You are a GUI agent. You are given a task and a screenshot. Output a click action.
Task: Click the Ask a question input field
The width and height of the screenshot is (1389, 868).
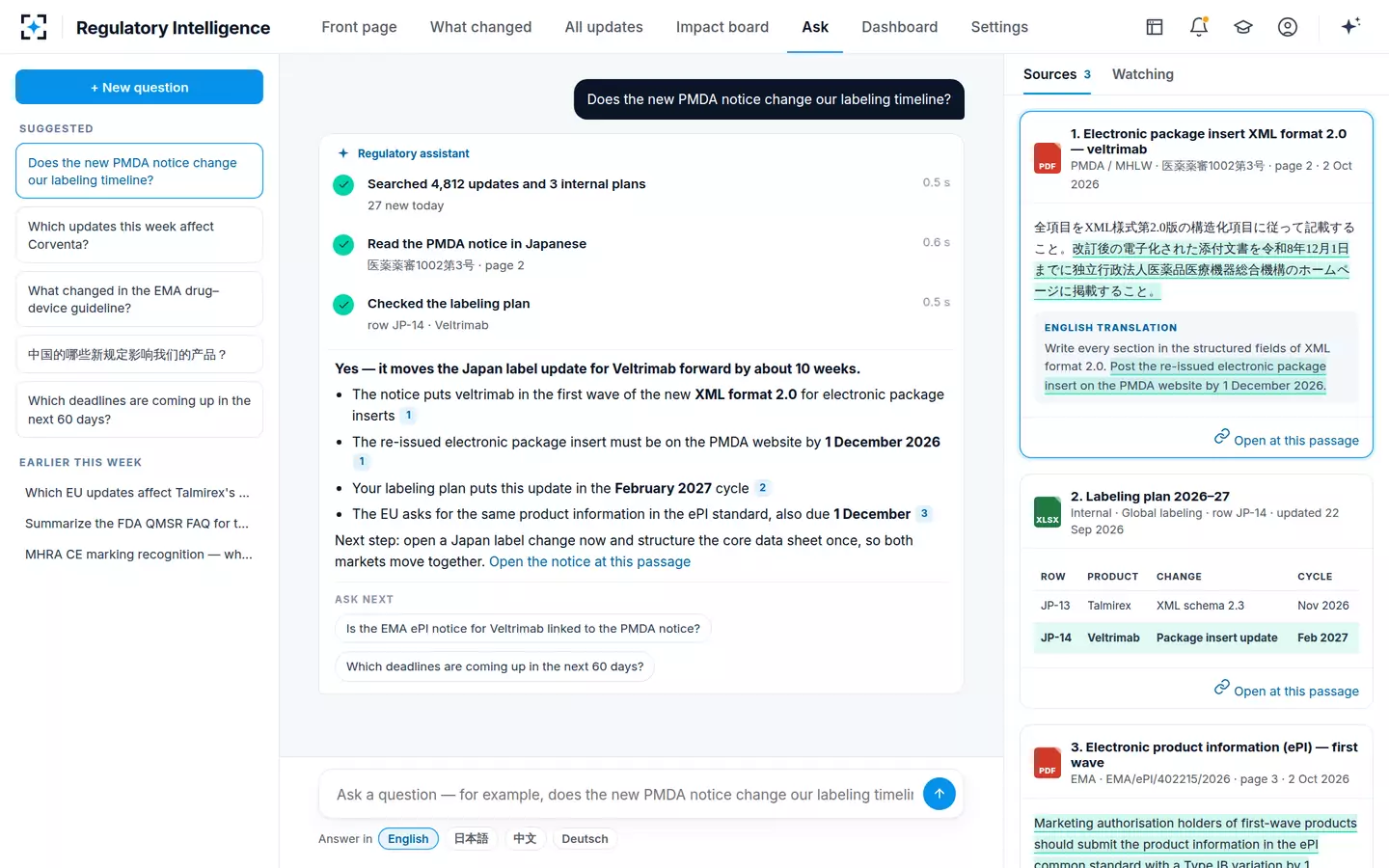[625, 795]
